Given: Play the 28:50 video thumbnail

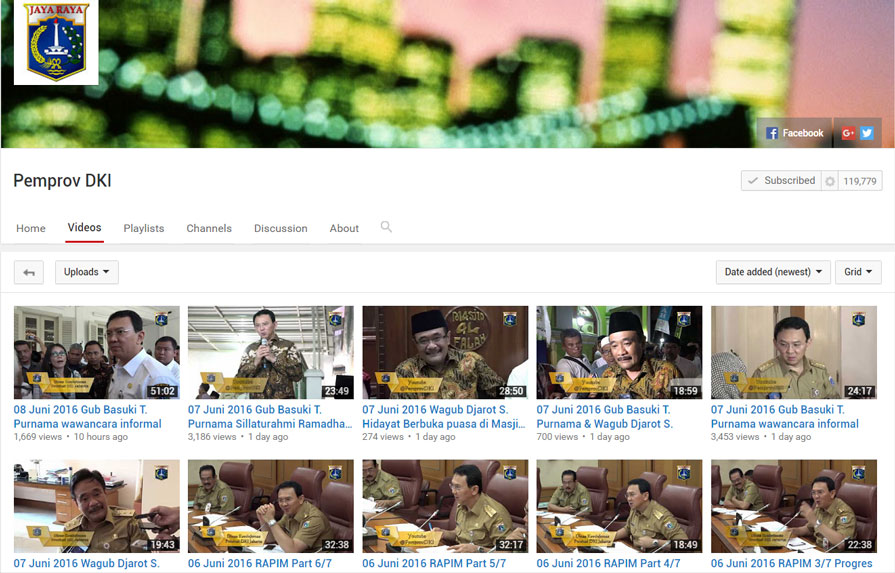Looking at the screenshot, I should coord(445,352).
